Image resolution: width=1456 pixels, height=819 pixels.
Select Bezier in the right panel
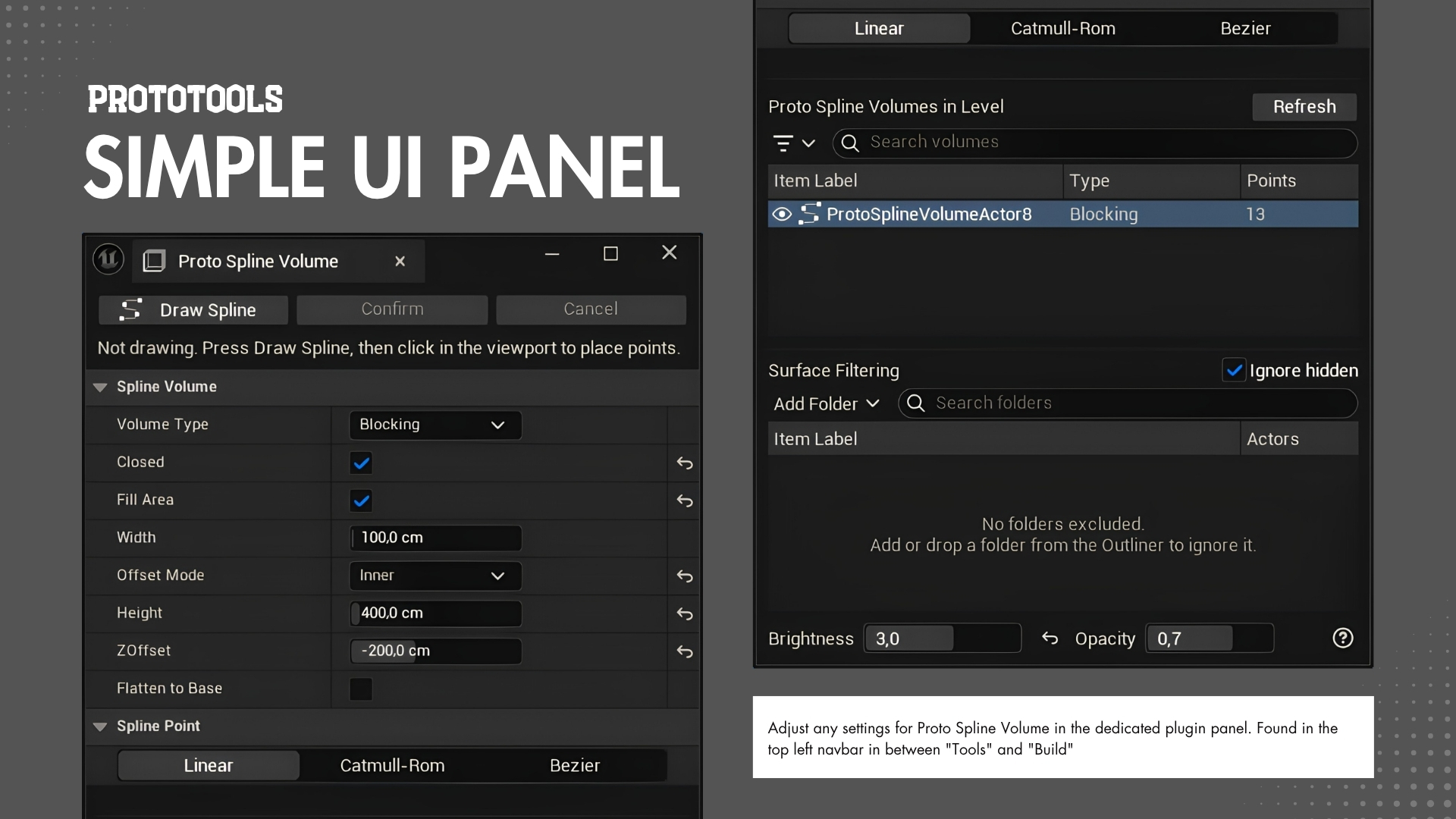point(1246,28)
